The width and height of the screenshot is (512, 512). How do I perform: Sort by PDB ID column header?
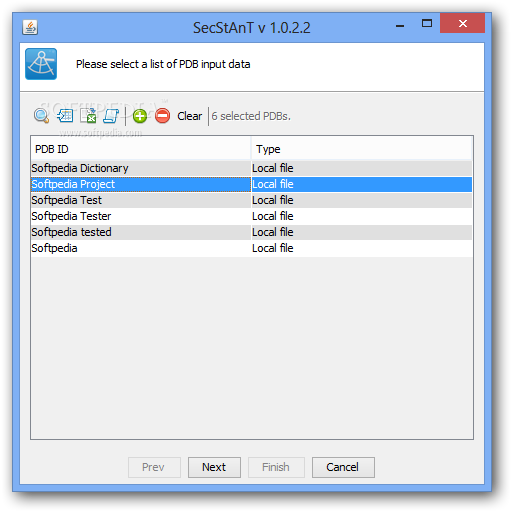pos(141,149)
